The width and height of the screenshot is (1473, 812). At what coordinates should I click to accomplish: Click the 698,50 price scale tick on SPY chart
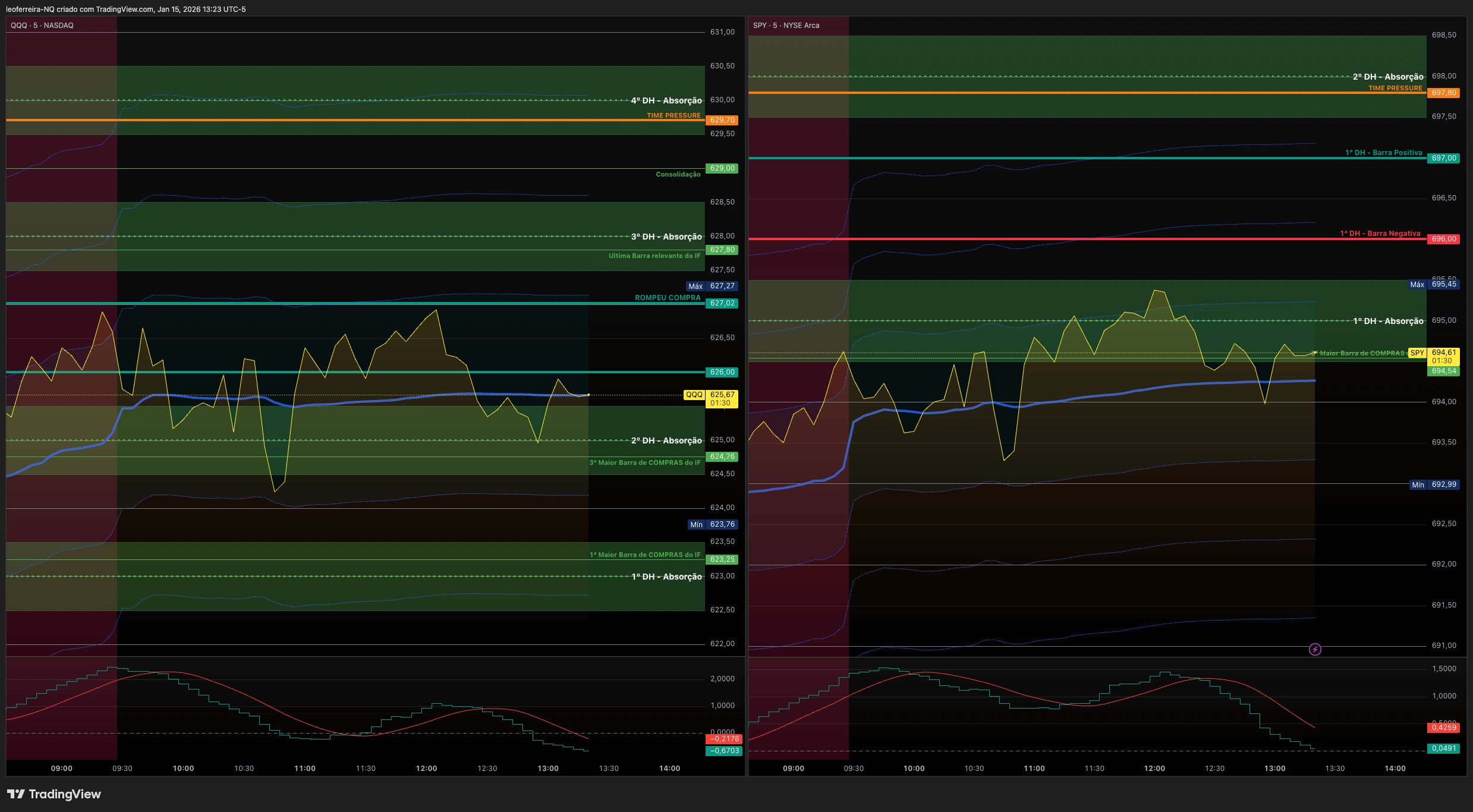click(x=1444, y=35)
